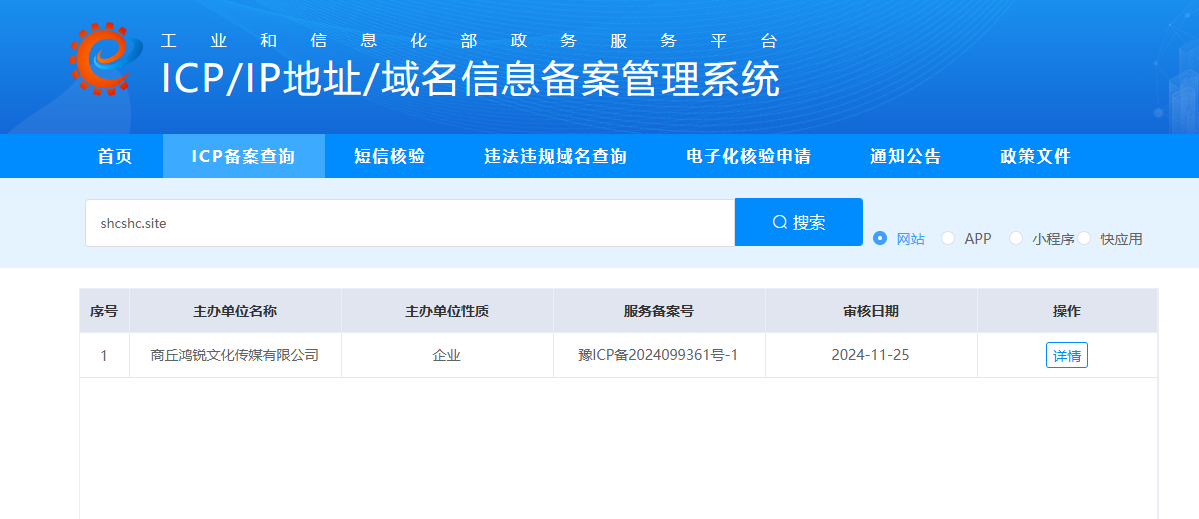Open the 政策文件 tab
The height and width of the screenshot is (519, 1199).
pyautogui.click(x=1035, y=157)
